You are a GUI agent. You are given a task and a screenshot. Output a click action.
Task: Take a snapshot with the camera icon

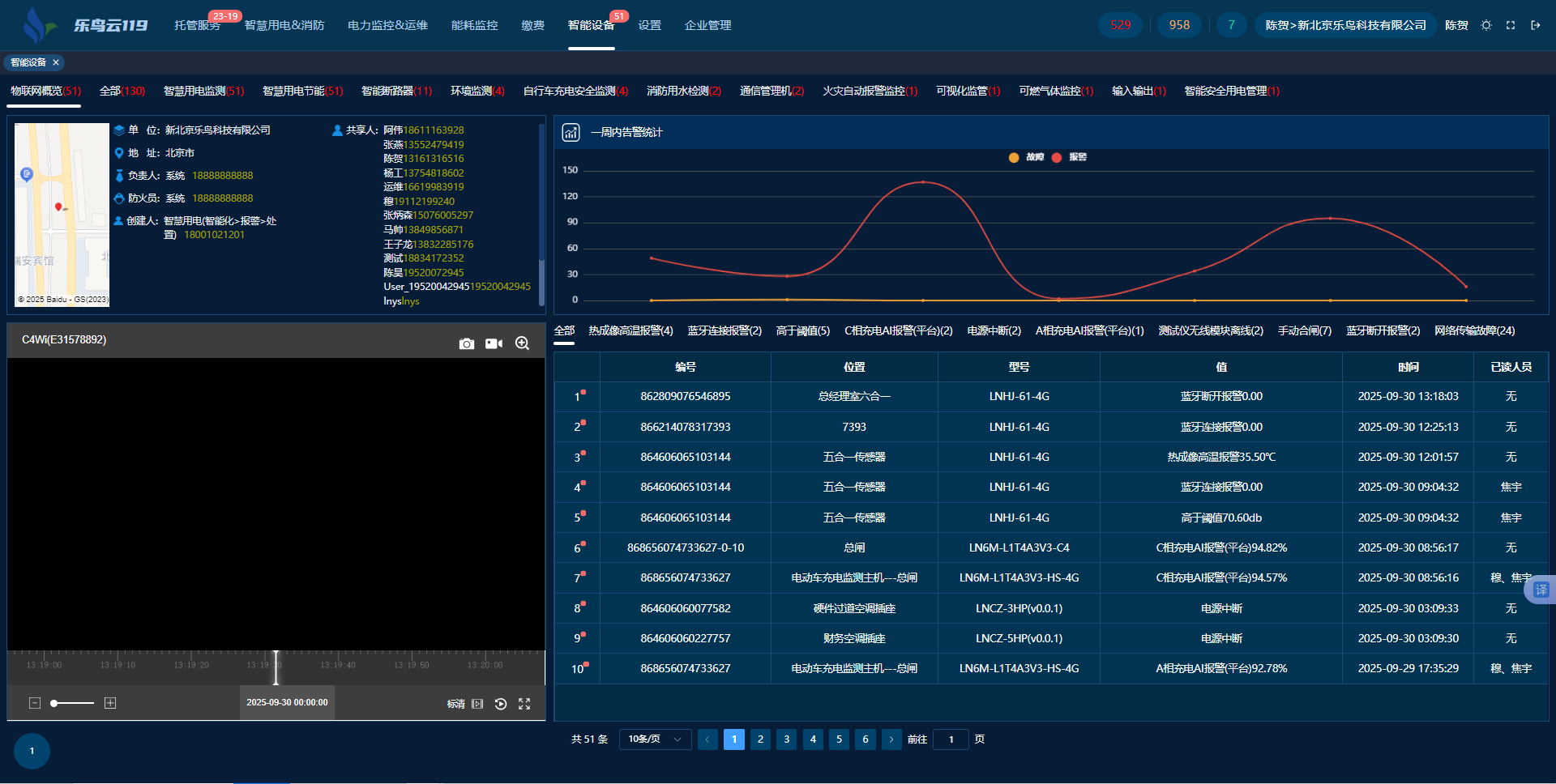(466, 343)
